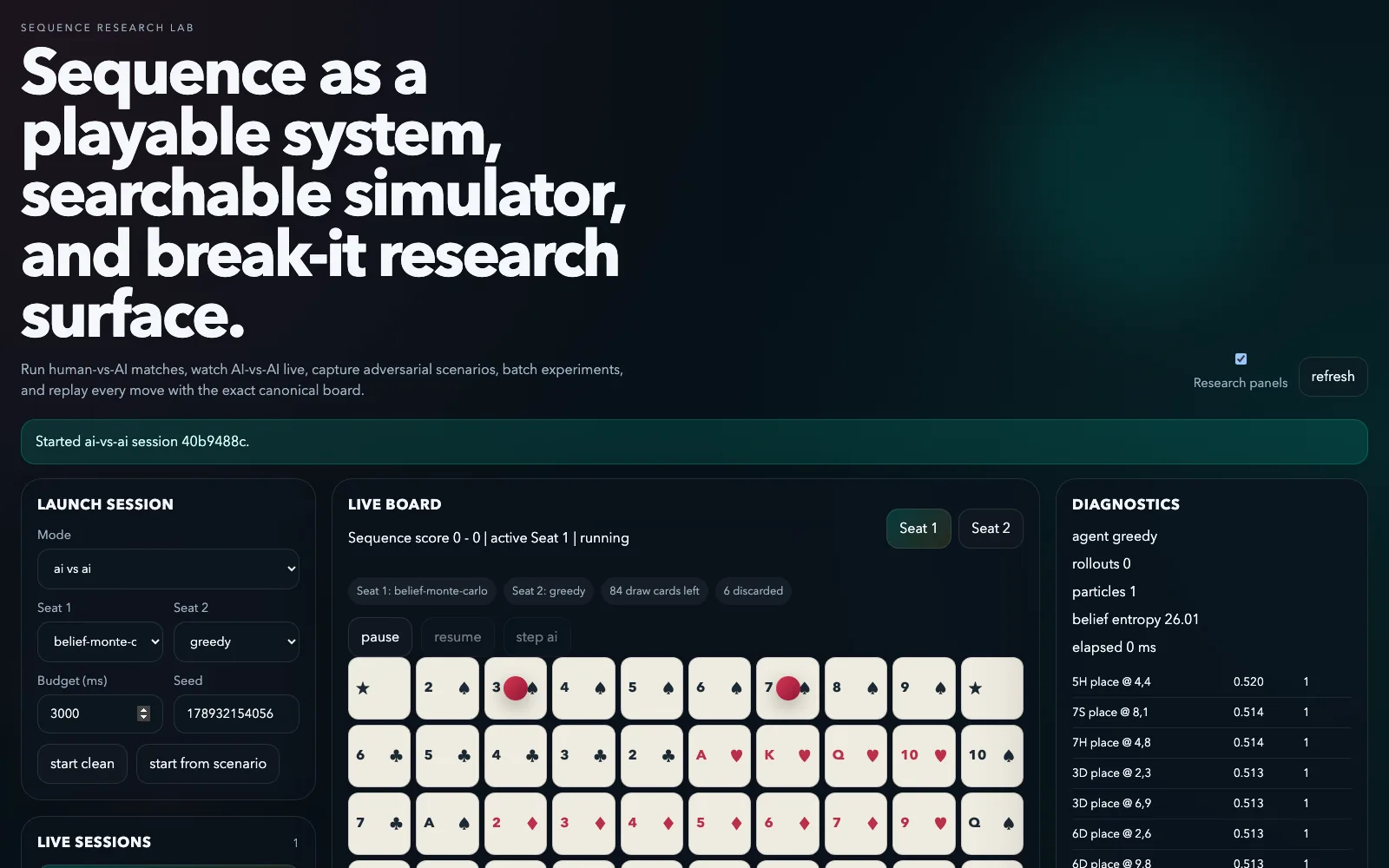Click the top-right star corner cell
The image size is (1389, 868).
(x=992, y=688)
